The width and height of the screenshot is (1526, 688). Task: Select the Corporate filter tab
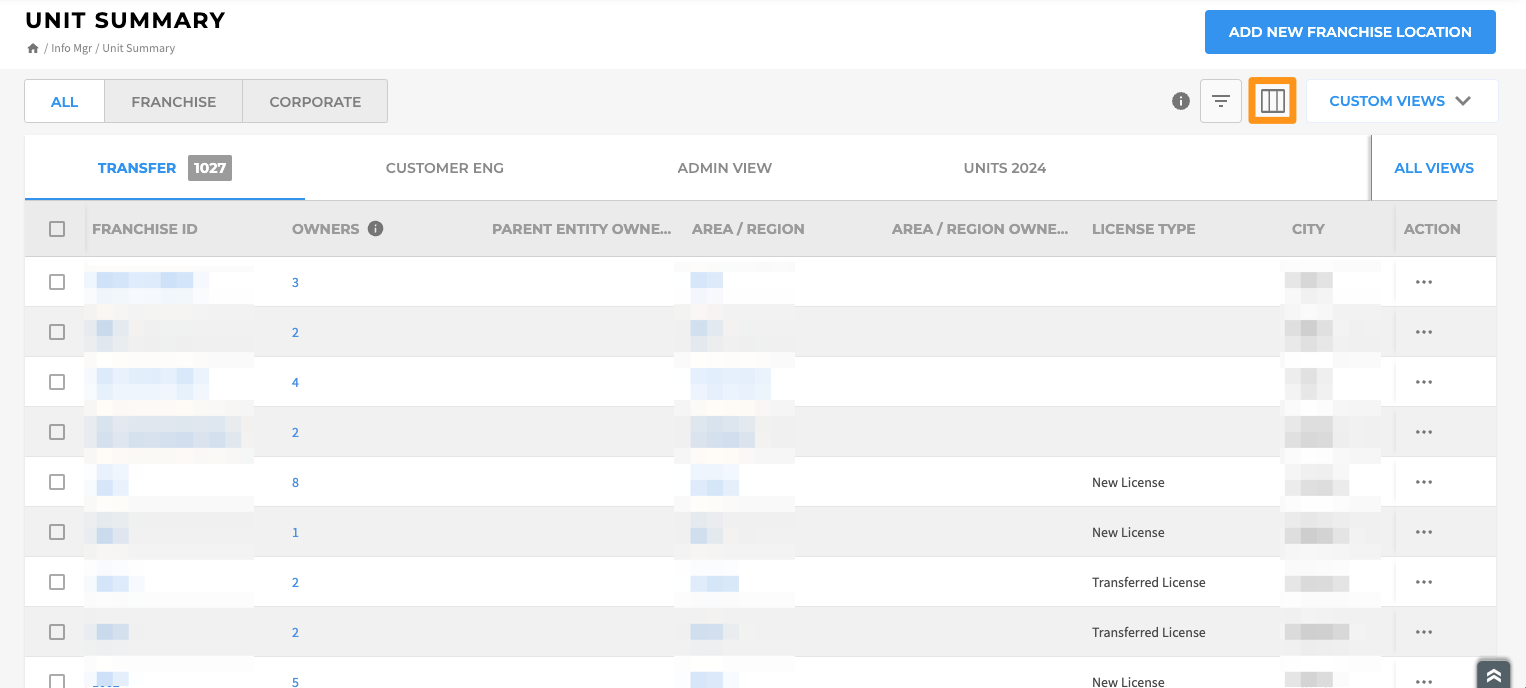[315, 102]
